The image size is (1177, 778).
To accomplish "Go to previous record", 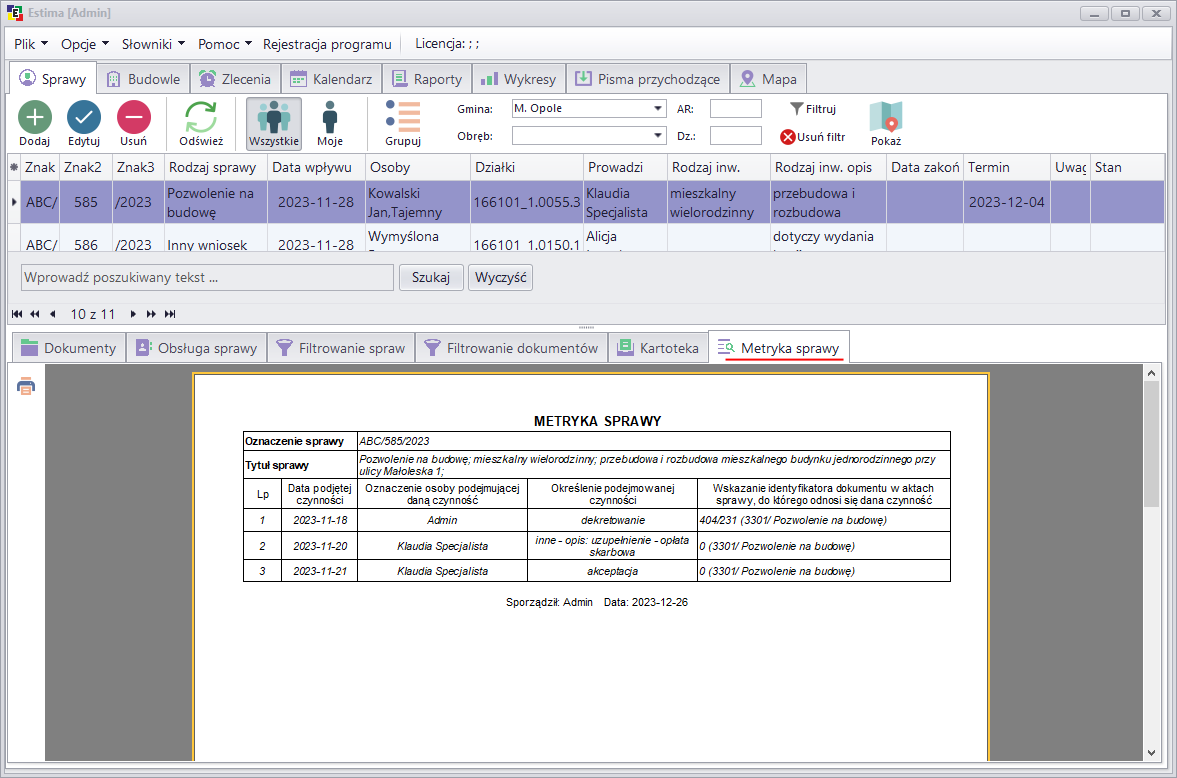I will 53,314.
